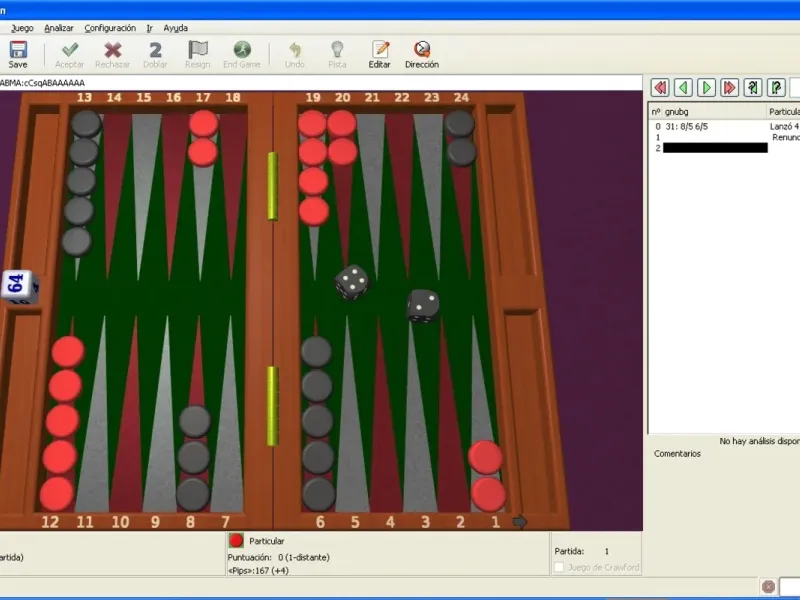This screenshot has width=800, height=600.
Task: Click the grey stop icon in status bar
Action: 768,587
